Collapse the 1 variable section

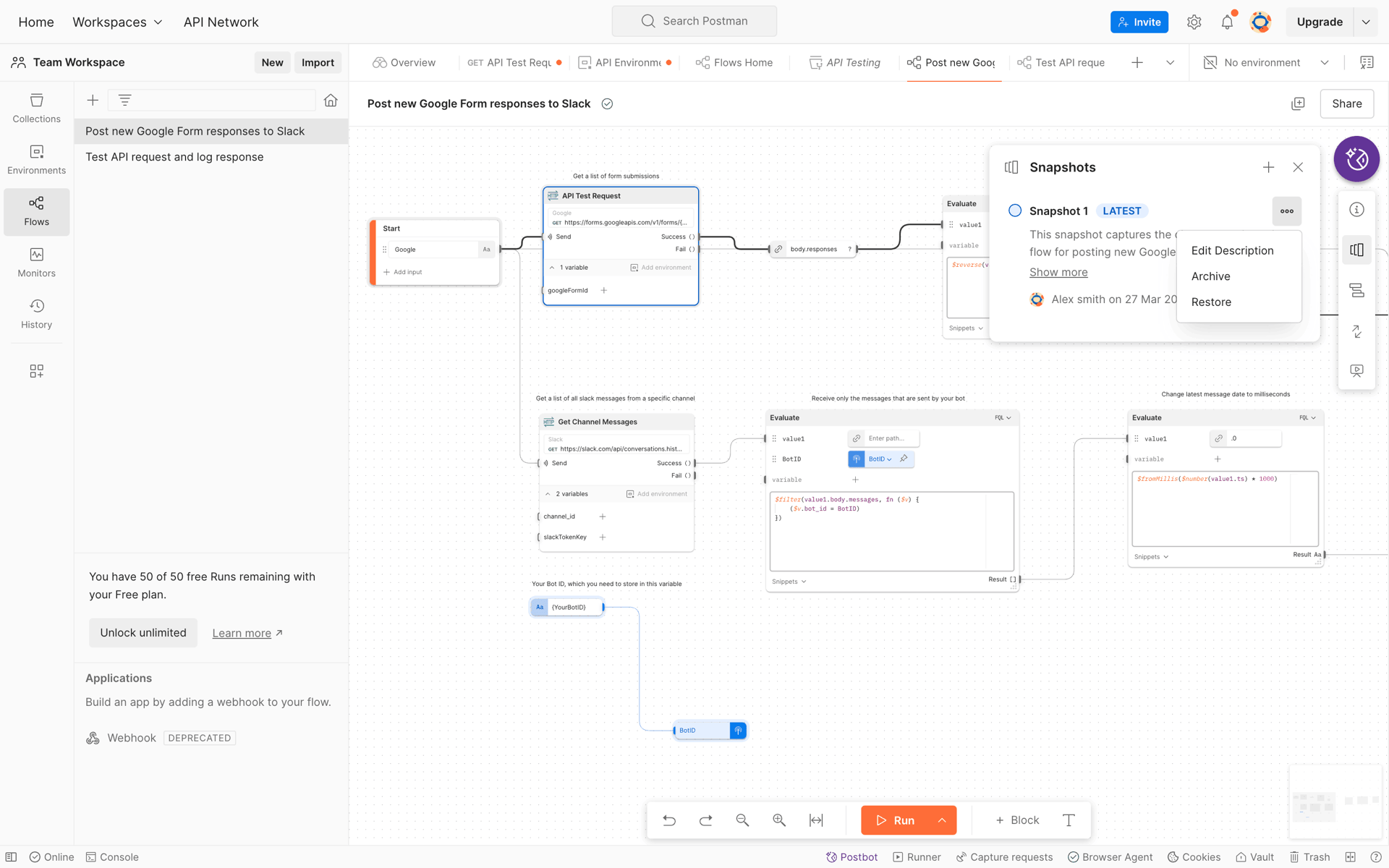(x=552, y=268)
